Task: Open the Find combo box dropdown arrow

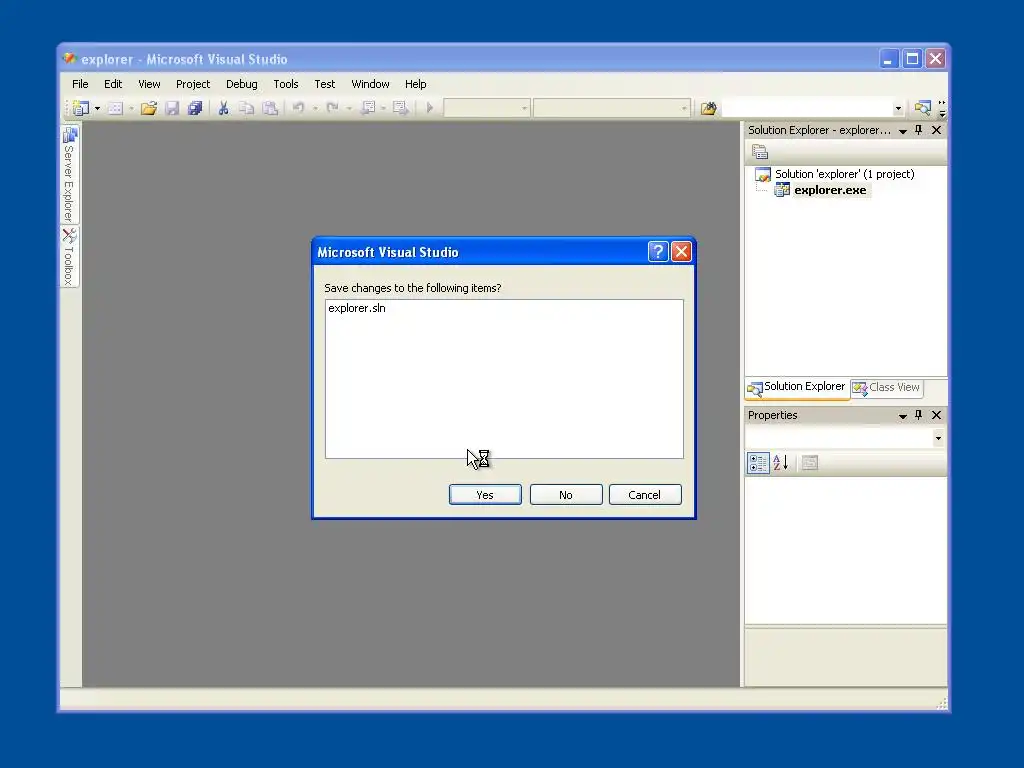Action: (x=898, y=108)
